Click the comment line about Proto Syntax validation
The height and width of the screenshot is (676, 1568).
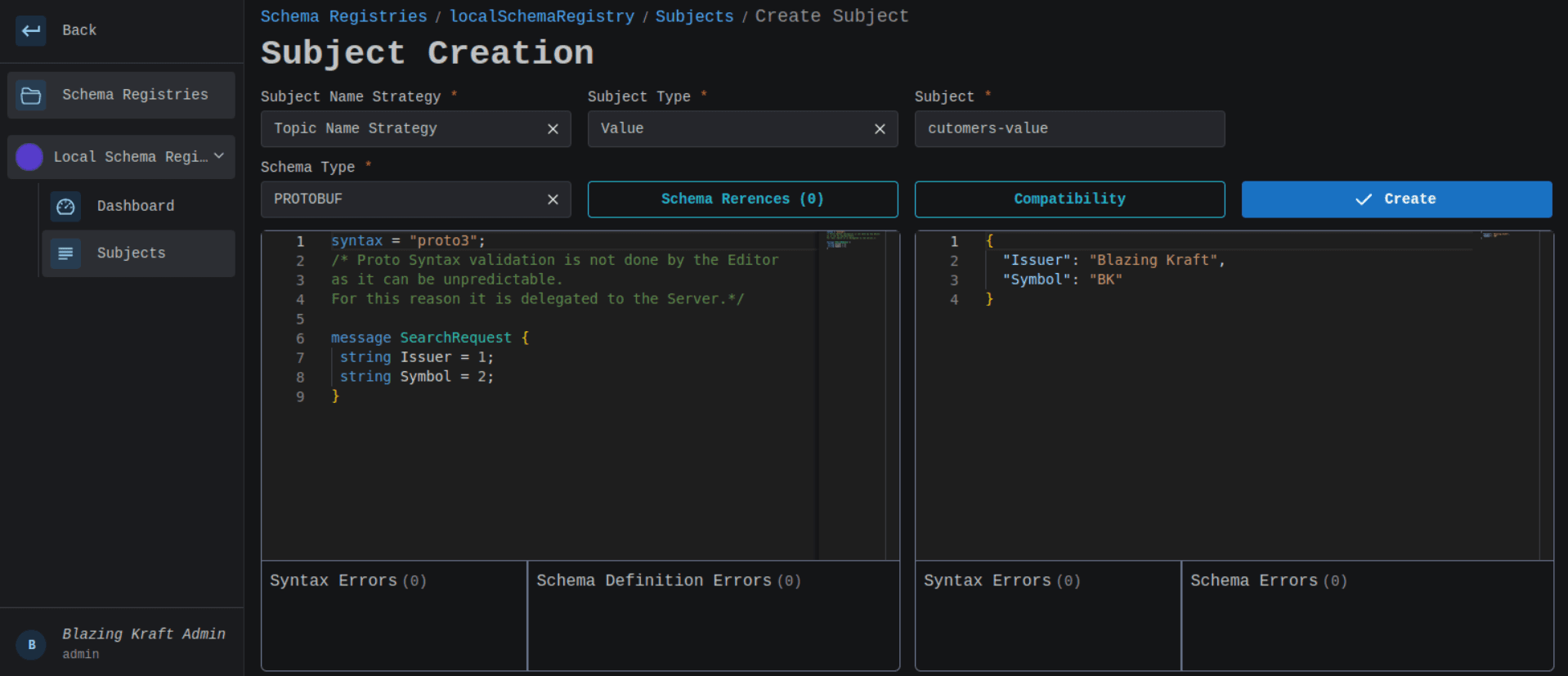(x=555, y=260)
